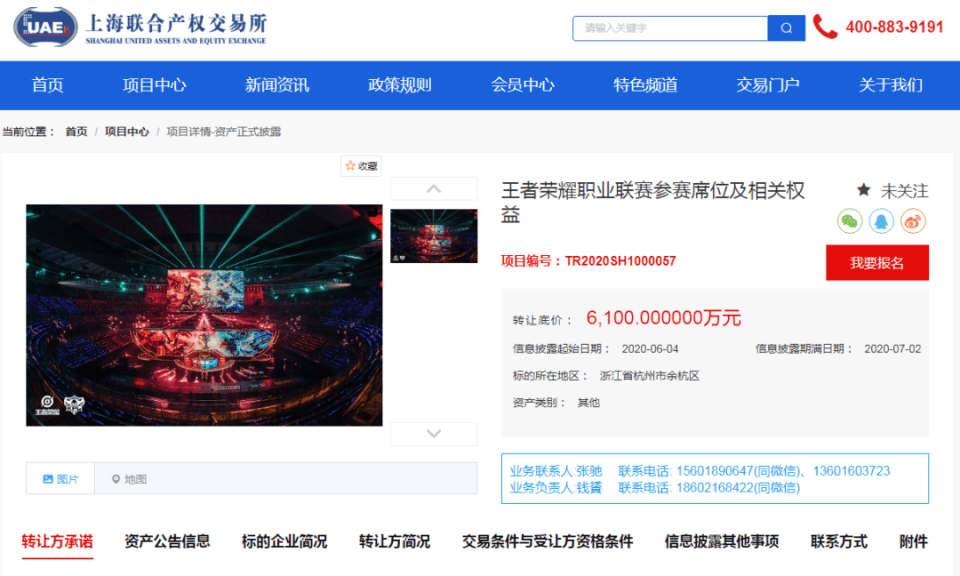Select the stadium thumbnail image
This screenshot has width=960, height=576.
433,236
